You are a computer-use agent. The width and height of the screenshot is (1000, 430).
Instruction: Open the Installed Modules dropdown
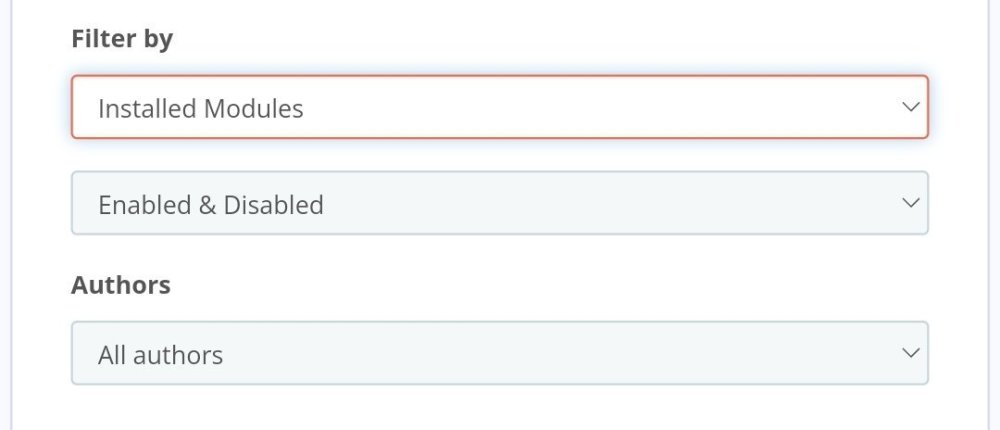point(499,107)
